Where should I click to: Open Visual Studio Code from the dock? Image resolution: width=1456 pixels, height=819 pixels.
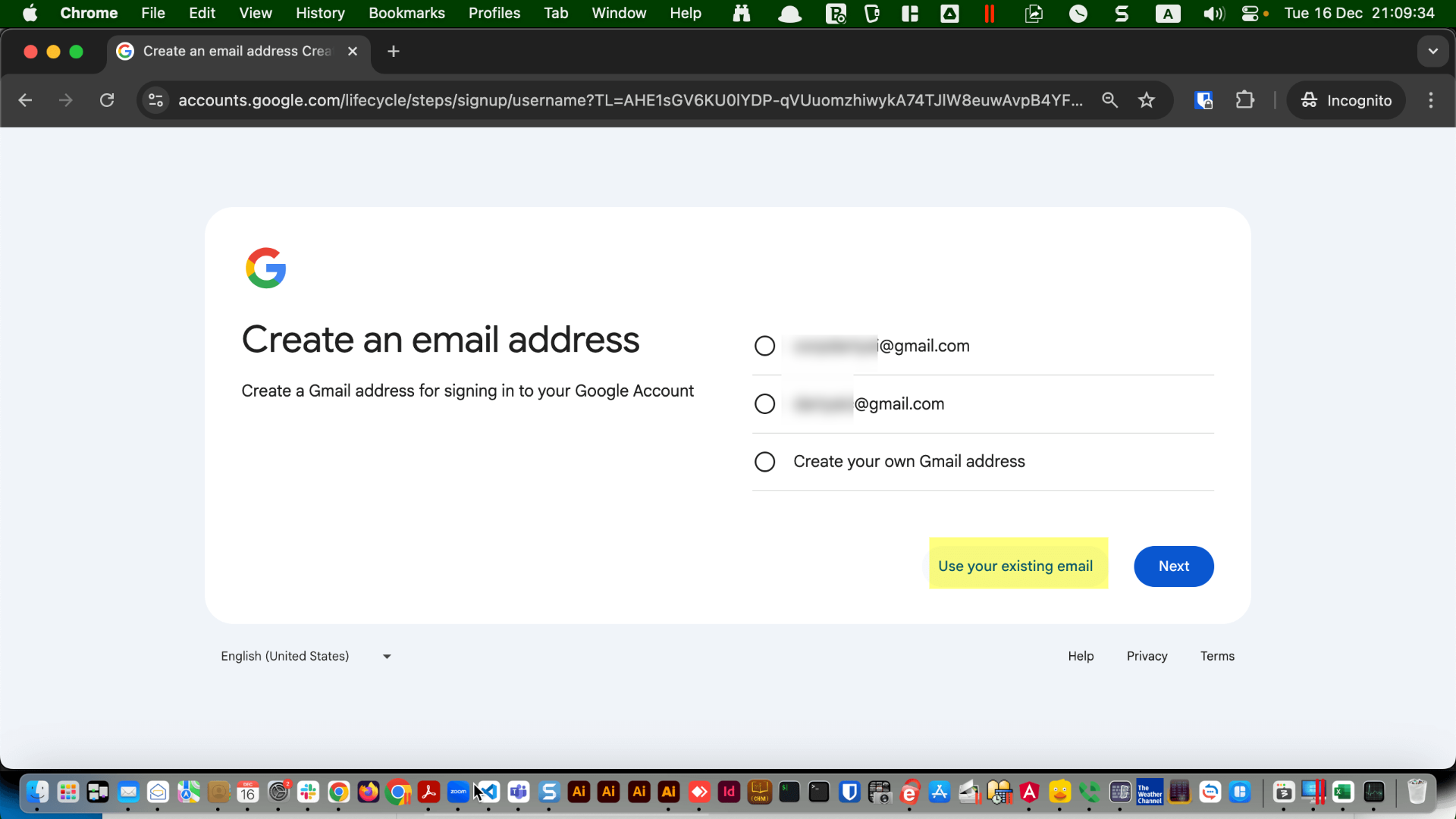click(490, 792)
